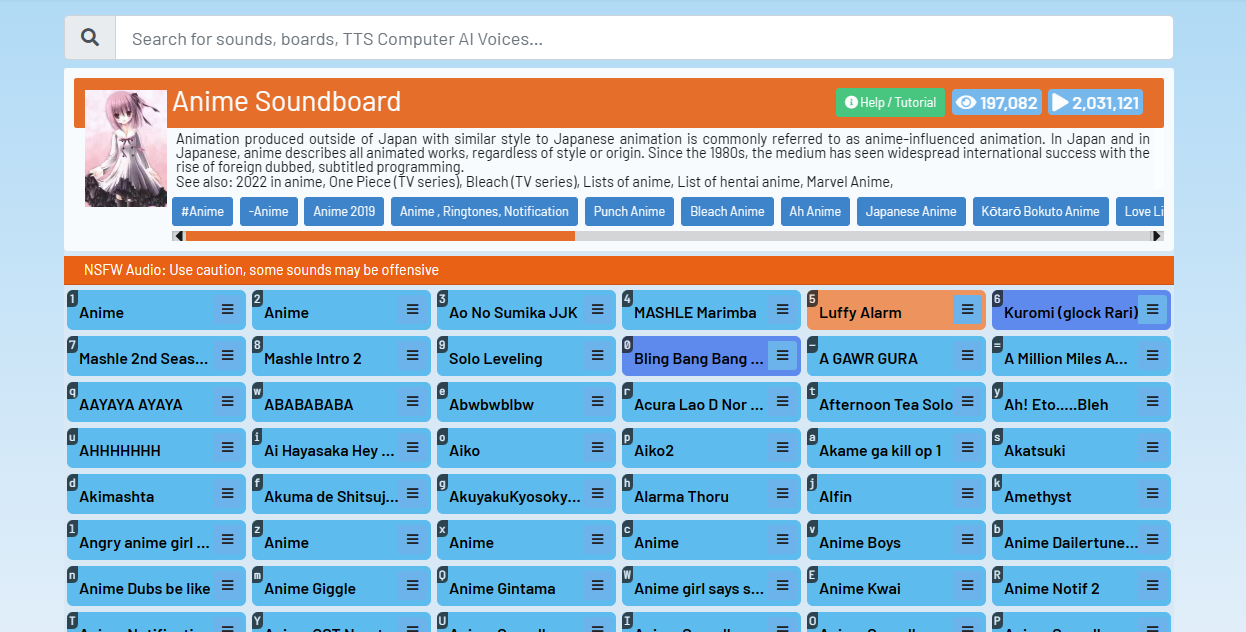The width and height of the screenshot is (1246, 632).
Task: Play the MASHLE Marimba sound
Action: tap(695, 312)
